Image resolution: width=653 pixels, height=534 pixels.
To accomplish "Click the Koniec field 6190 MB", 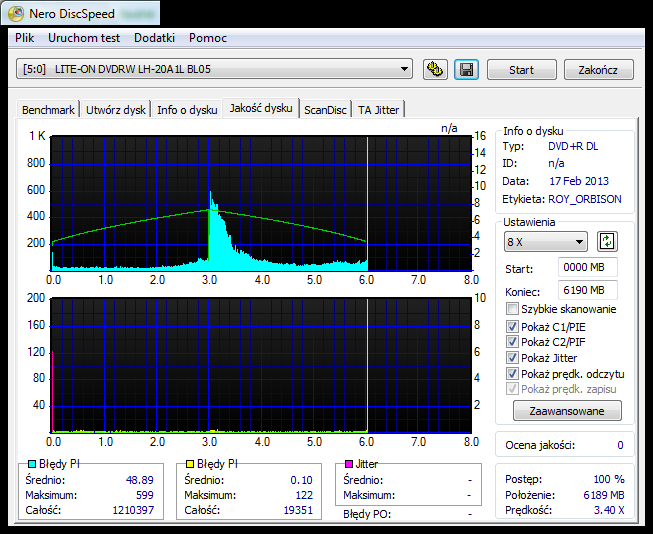I will (x=588, y=290).
